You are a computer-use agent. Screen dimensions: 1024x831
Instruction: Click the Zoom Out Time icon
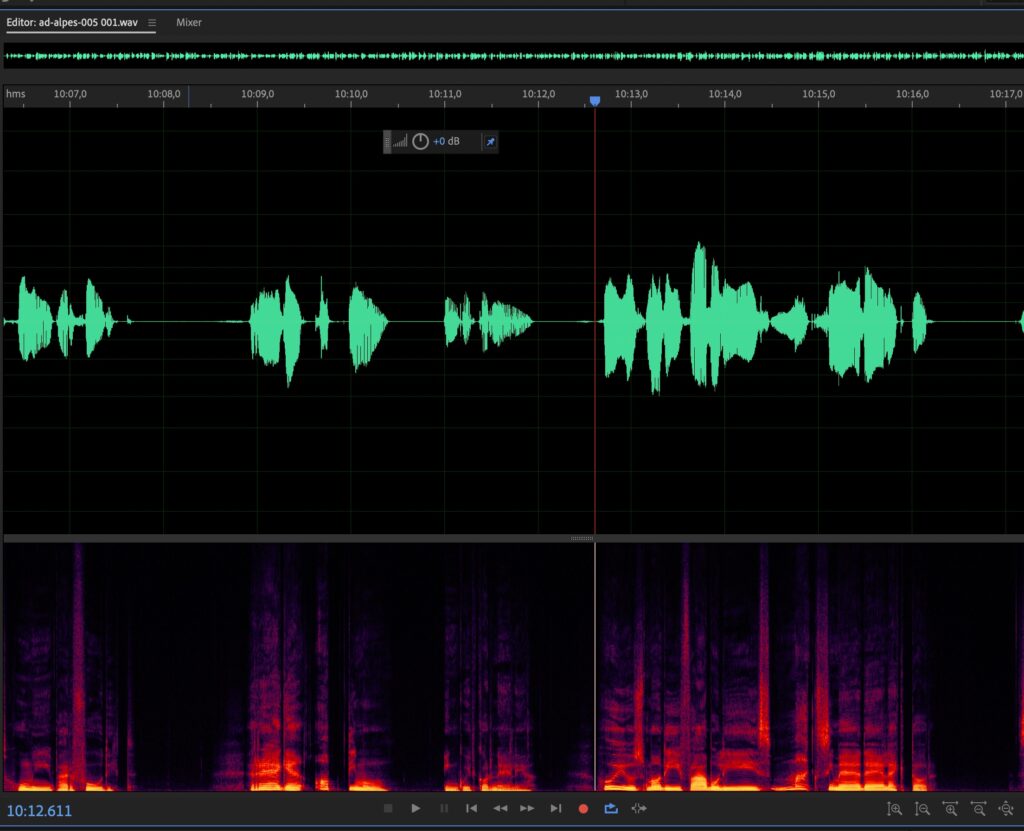point(978,808)
